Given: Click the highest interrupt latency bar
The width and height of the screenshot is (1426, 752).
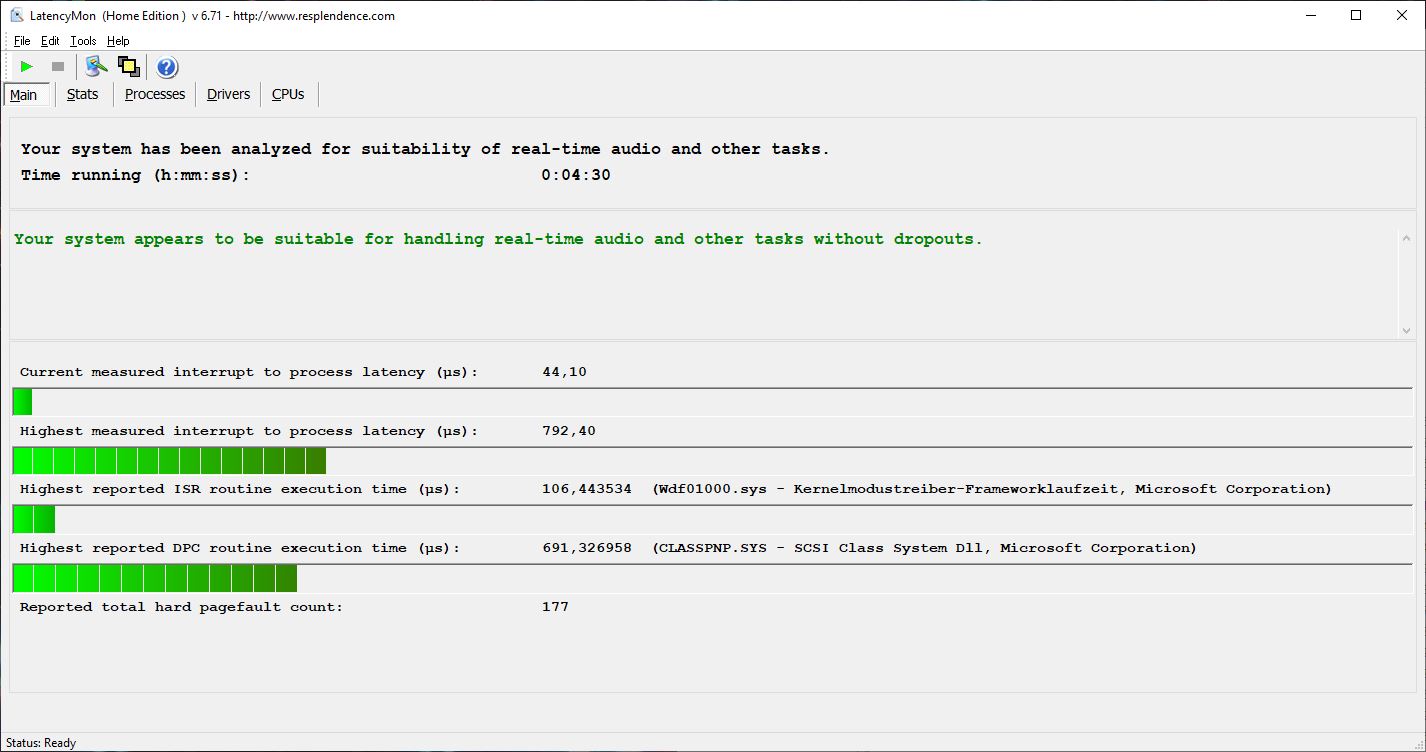Looking at the screenshot, I should 712,461.
